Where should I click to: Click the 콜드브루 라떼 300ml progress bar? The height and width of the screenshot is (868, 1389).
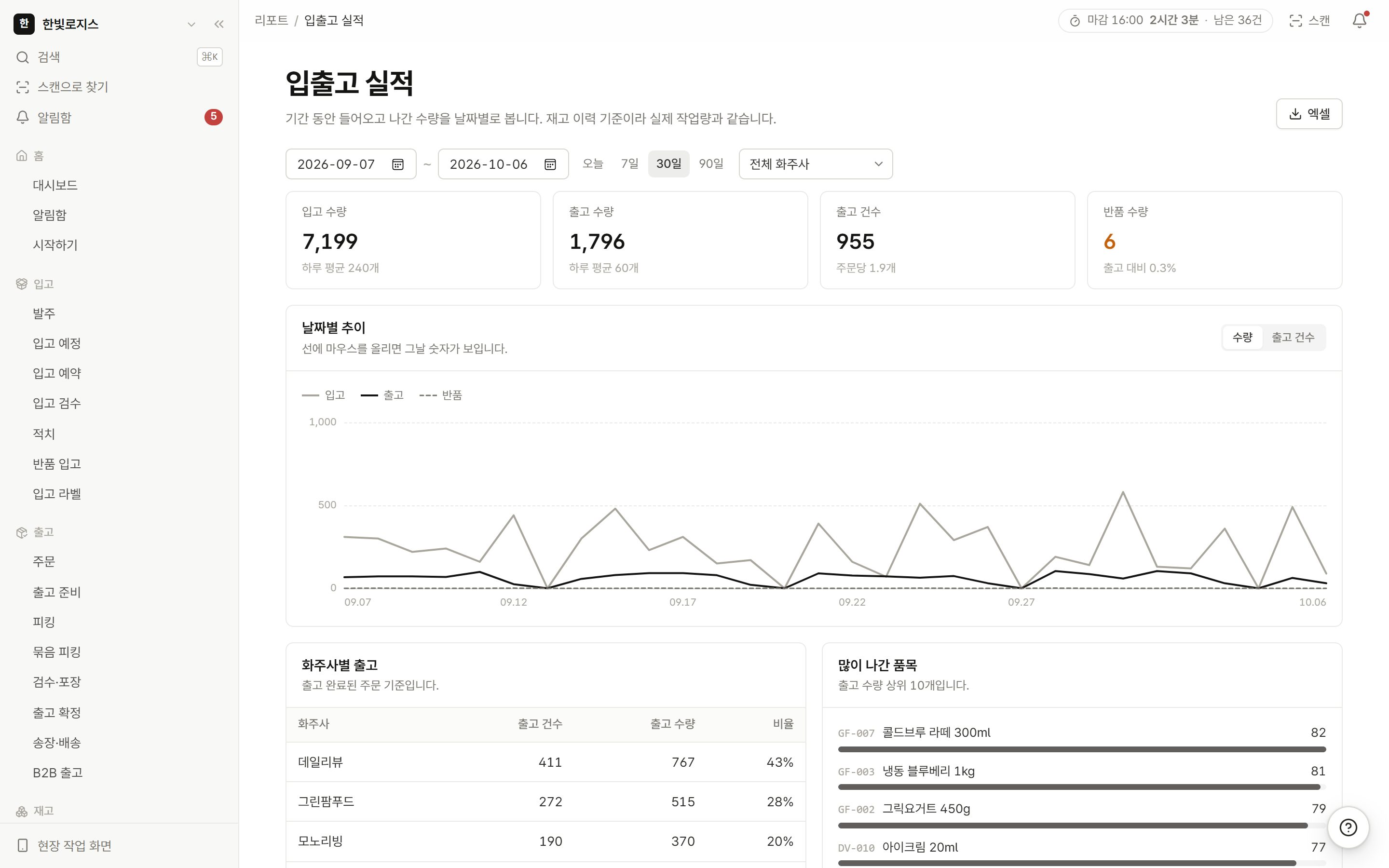tap(1081, 749)
